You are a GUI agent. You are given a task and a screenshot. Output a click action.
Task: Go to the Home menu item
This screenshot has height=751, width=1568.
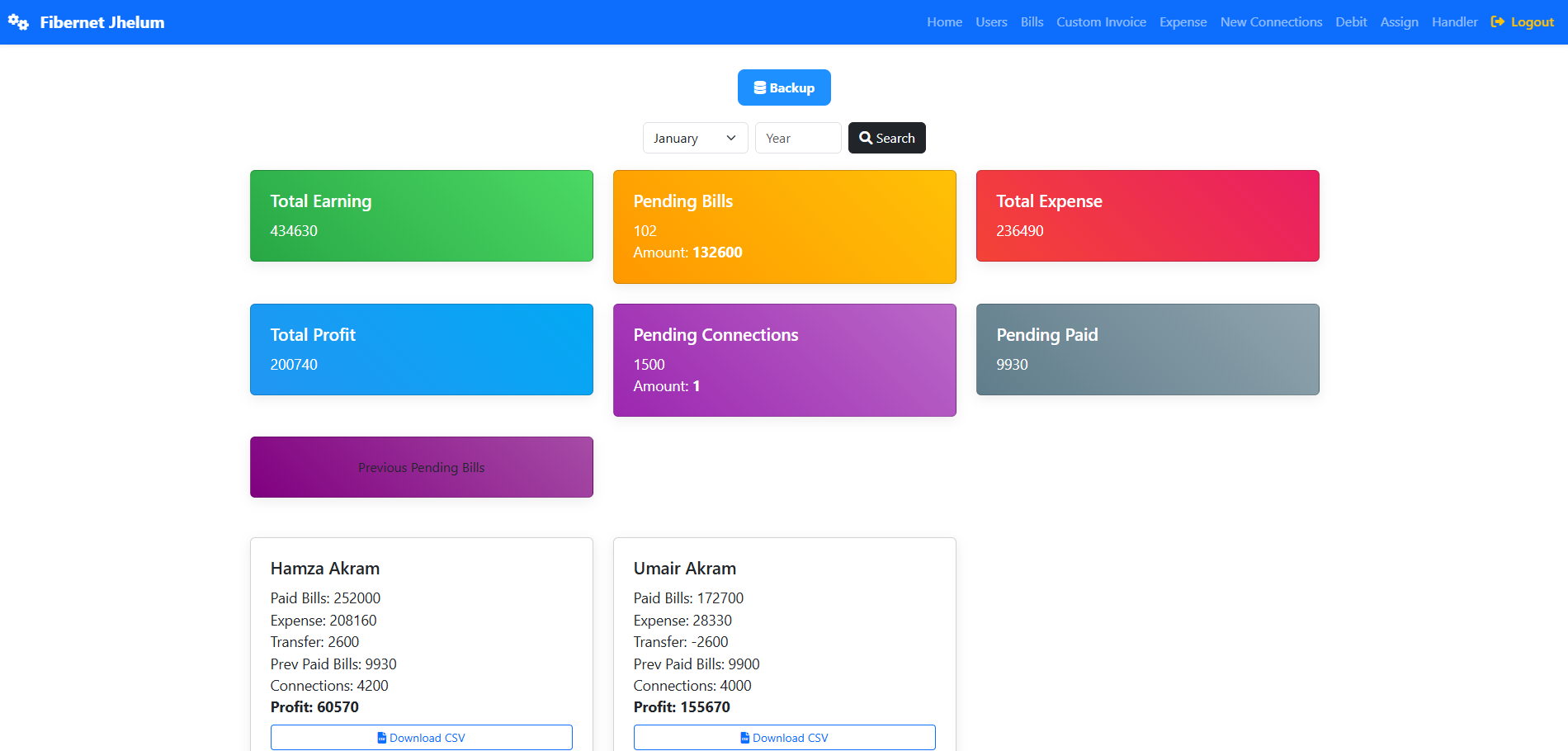[x=944, y=22]
